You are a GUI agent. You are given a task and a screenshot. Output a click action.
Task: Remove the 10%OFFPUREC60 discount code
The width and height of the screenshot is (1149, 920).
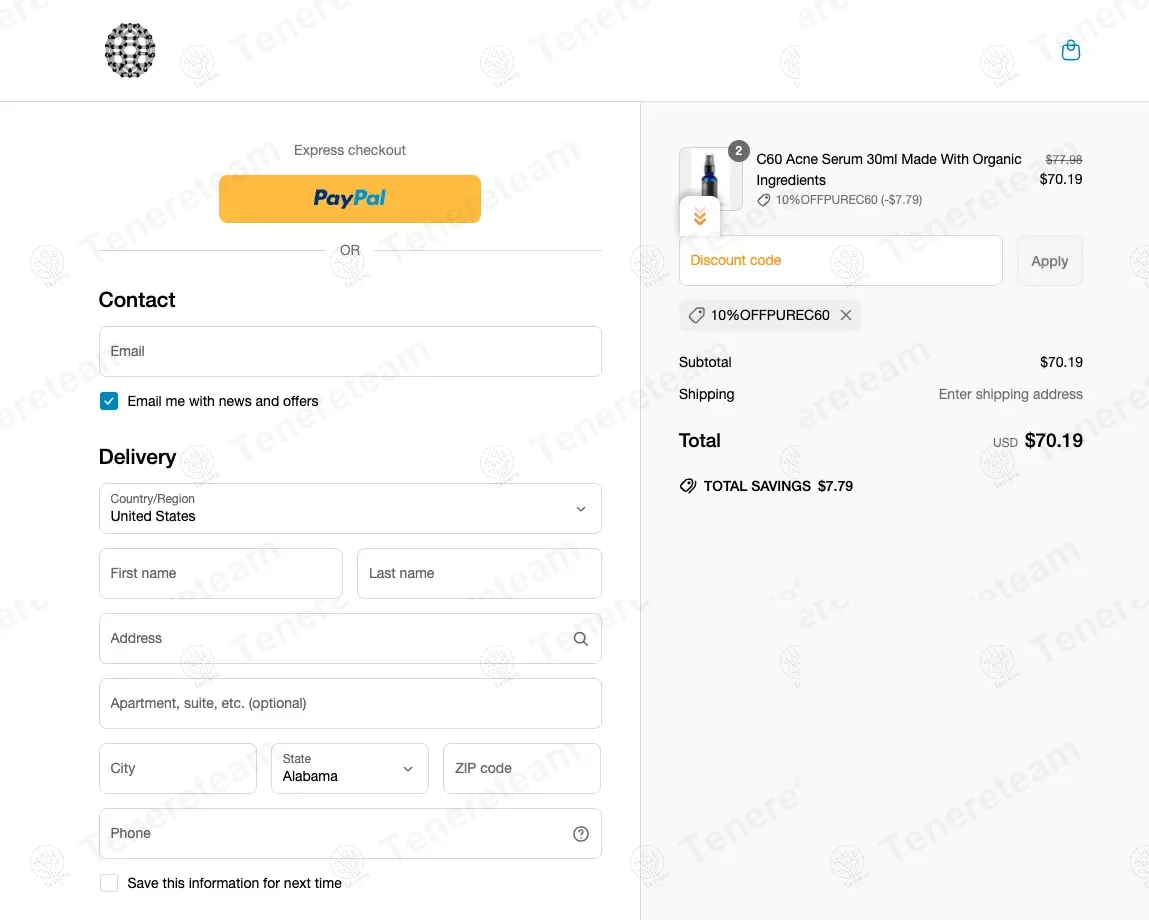(x=846, y=315)
